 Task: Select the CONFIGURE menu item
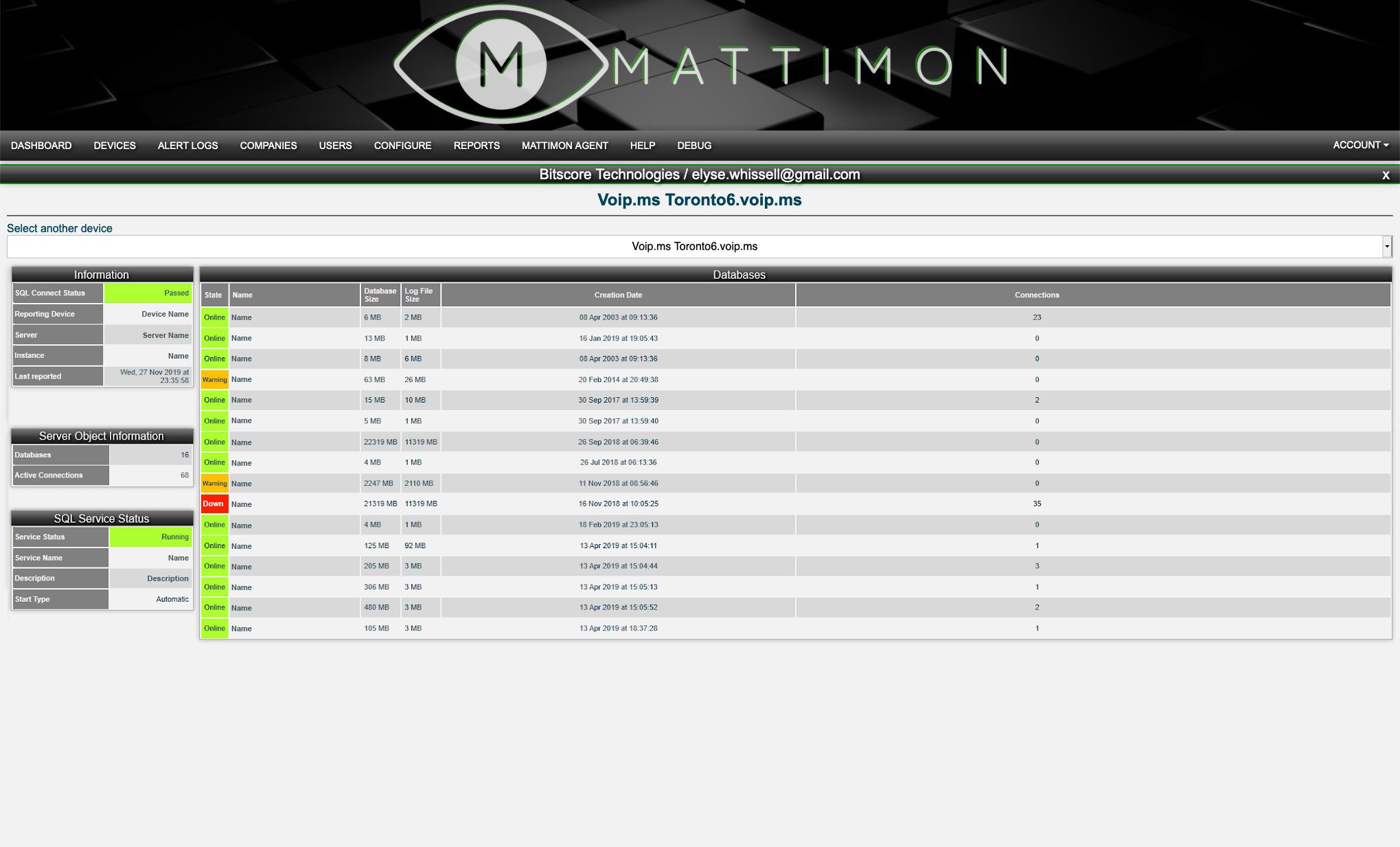click(x=402, y=146)
